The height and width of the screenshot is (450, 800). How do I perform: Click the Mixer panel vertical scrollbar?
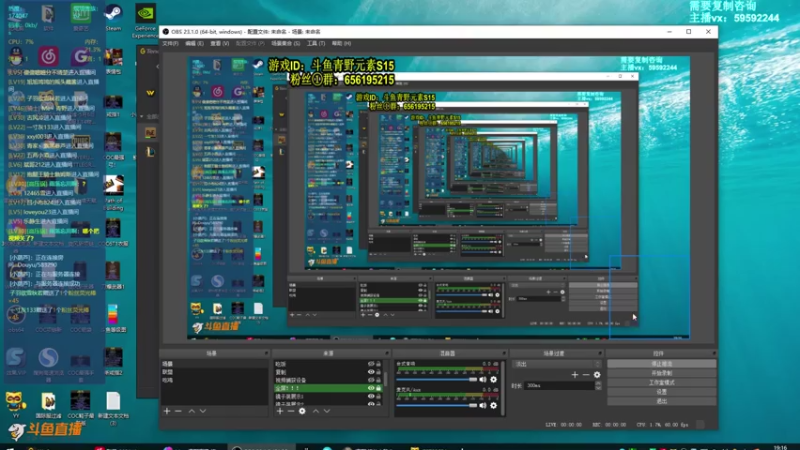(x=503, y=386)
